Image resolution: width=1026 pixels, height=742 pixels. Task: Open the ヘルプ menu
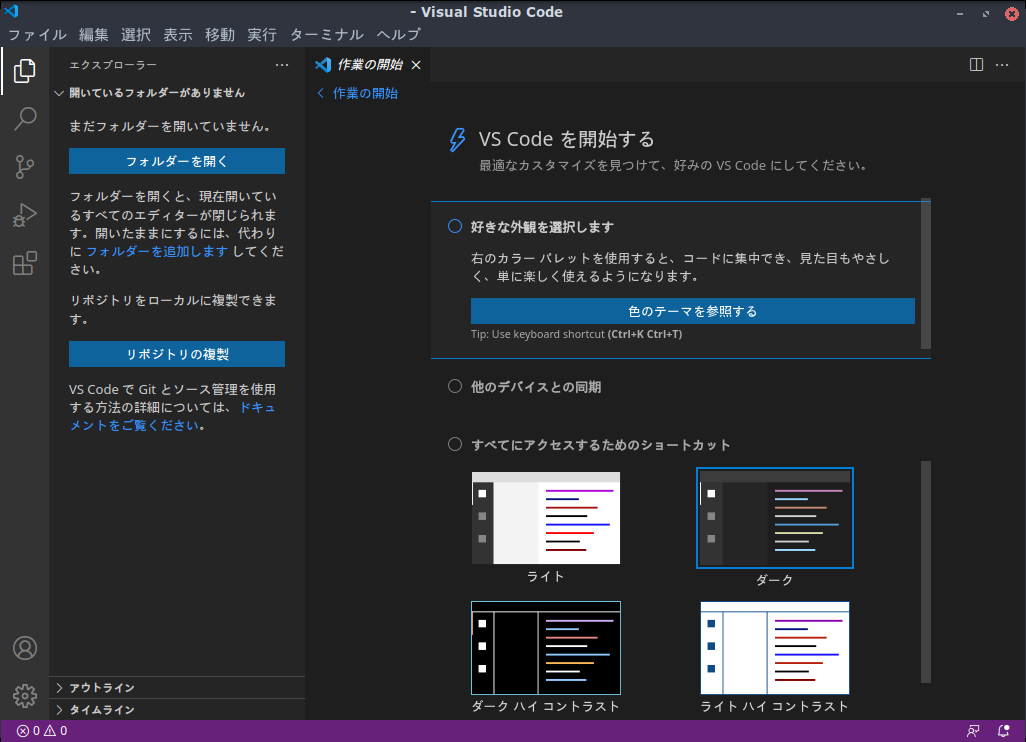pos(398,35)
